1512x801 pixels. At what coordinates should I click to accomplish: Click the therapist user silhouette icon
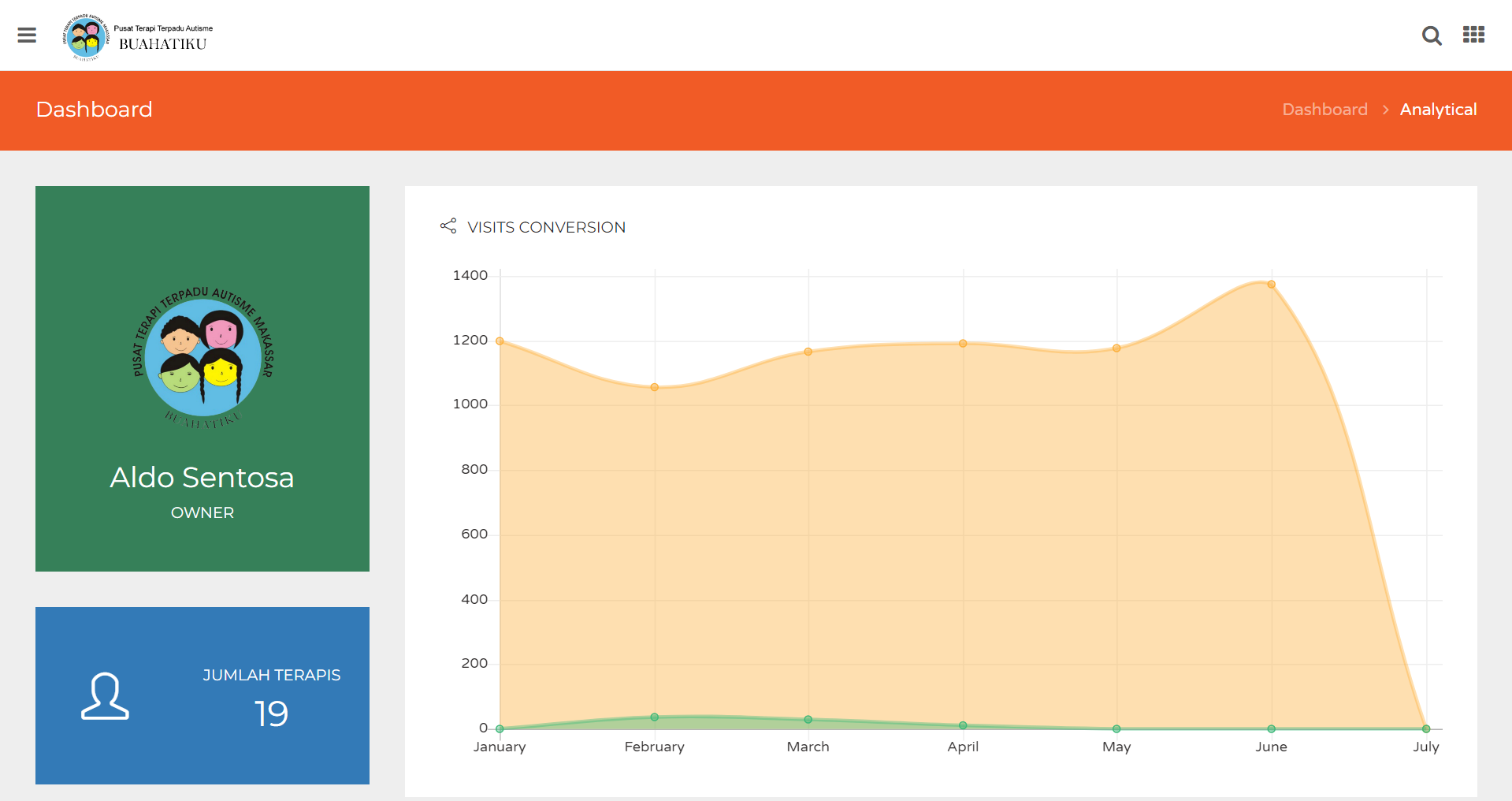[105, 696]
